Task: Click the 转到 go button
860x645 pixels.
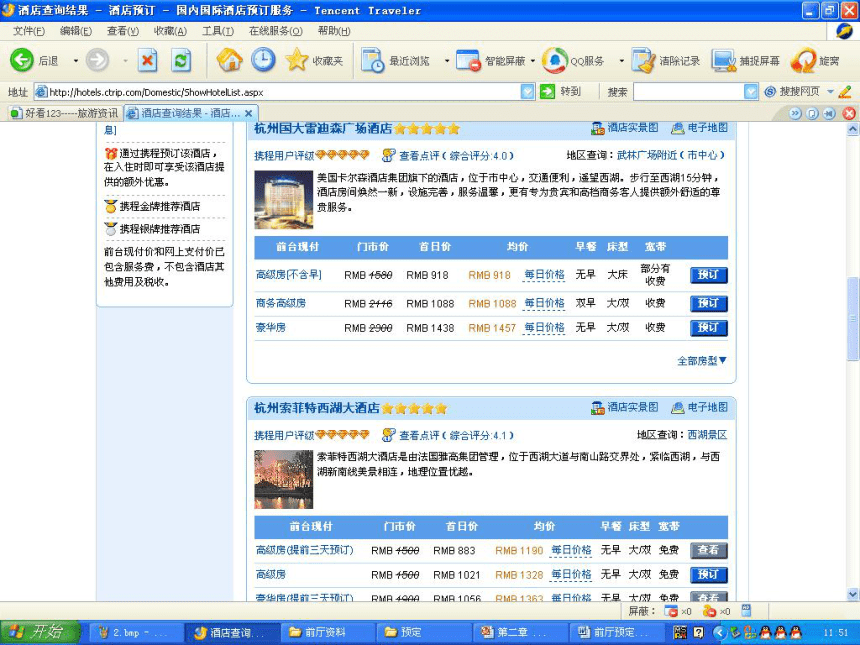Action: pyautogui.click(x=560, y=92)
